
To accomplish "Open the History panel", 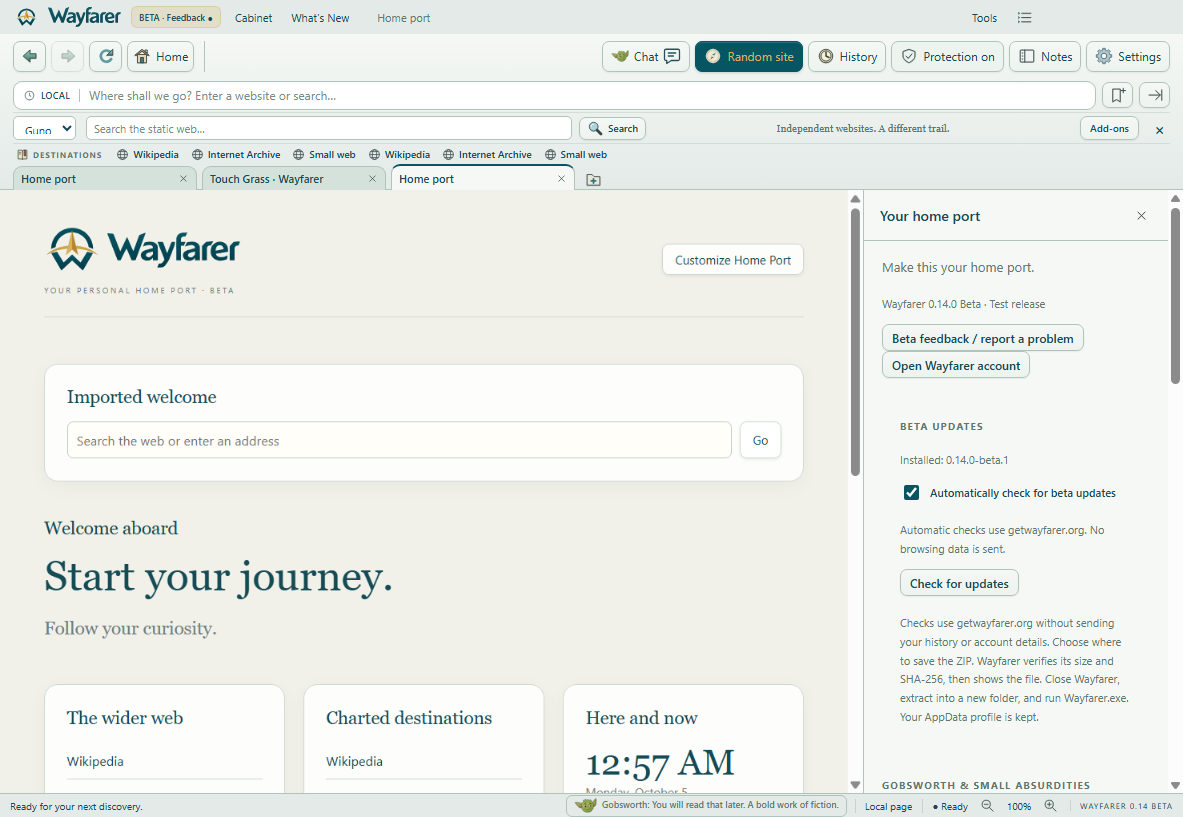I will point(847,57).
